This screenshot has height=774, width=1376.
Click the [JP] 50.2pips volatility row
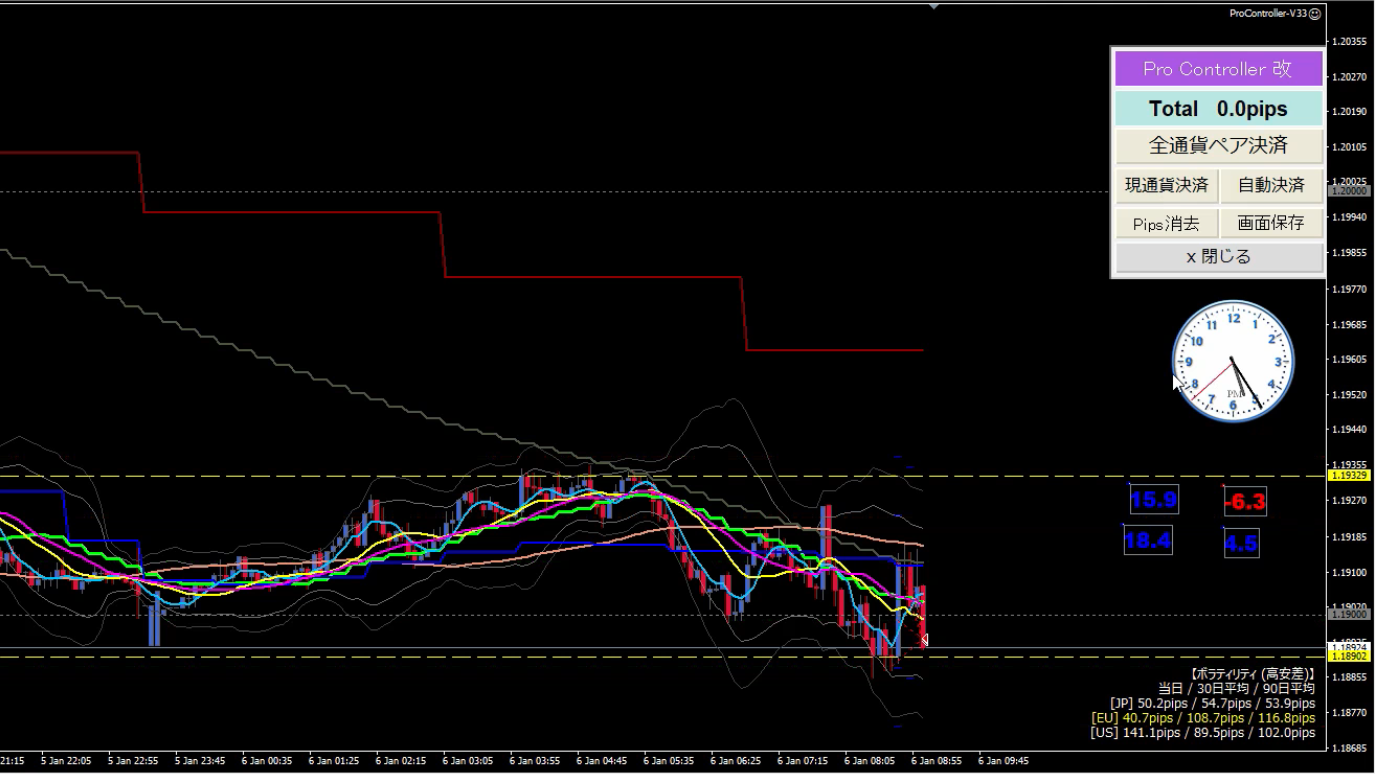pos(1212,703)
